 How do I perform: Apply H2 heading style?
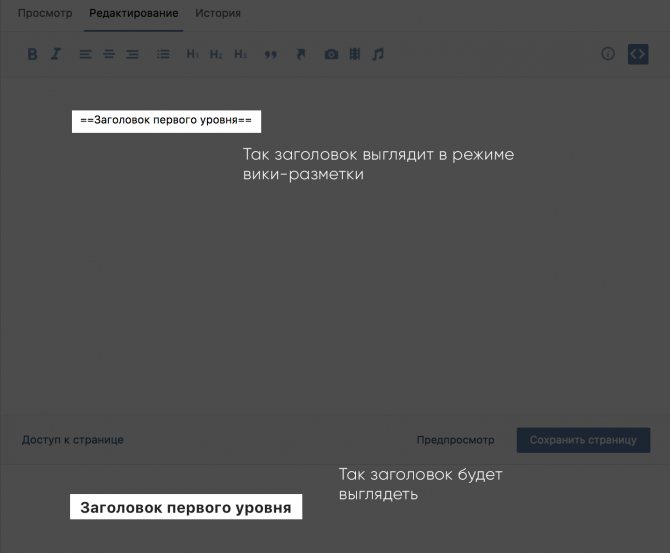(x=216, y=54)
